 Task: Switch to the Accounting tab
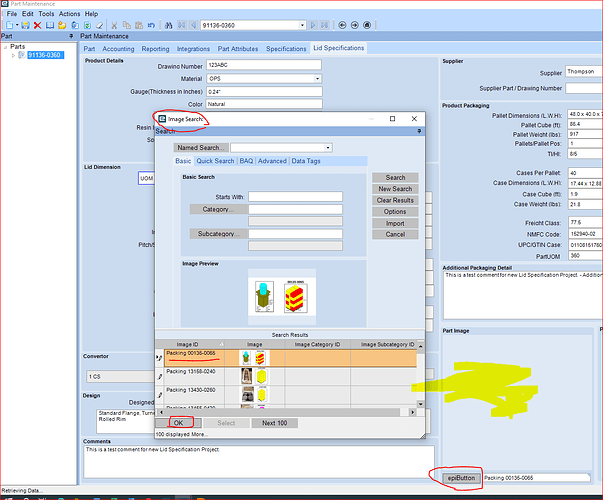(118, 49)
